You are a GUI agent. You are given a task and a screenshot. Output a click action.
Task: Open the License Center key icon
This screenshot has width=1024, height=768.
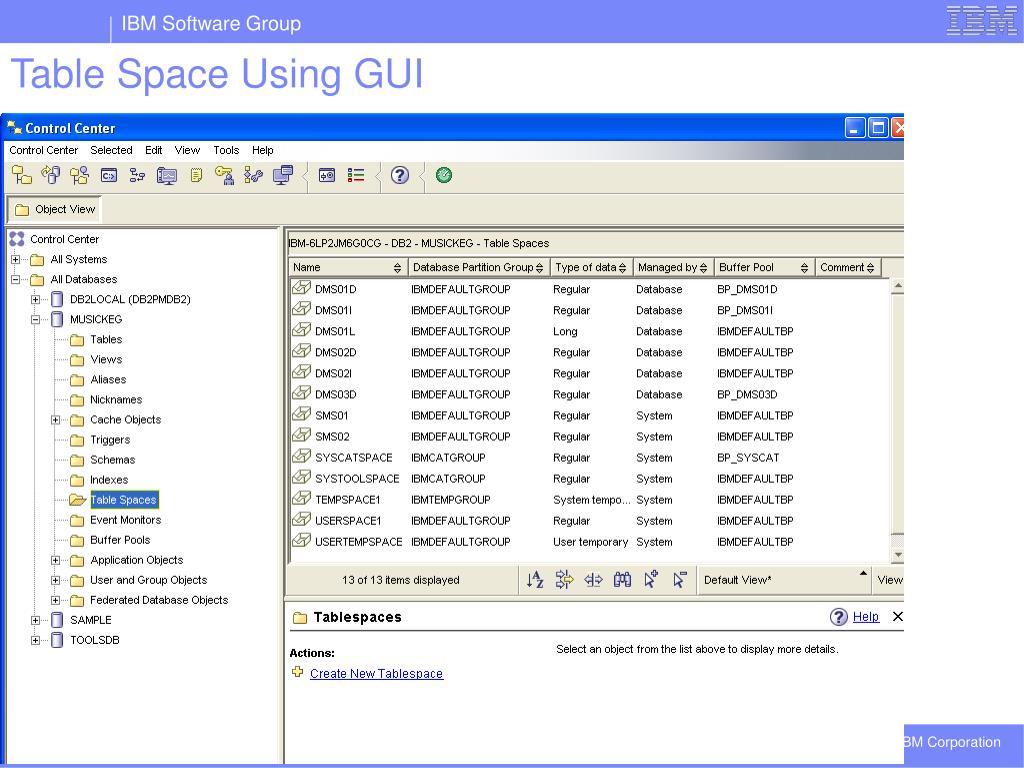(224, 175)
